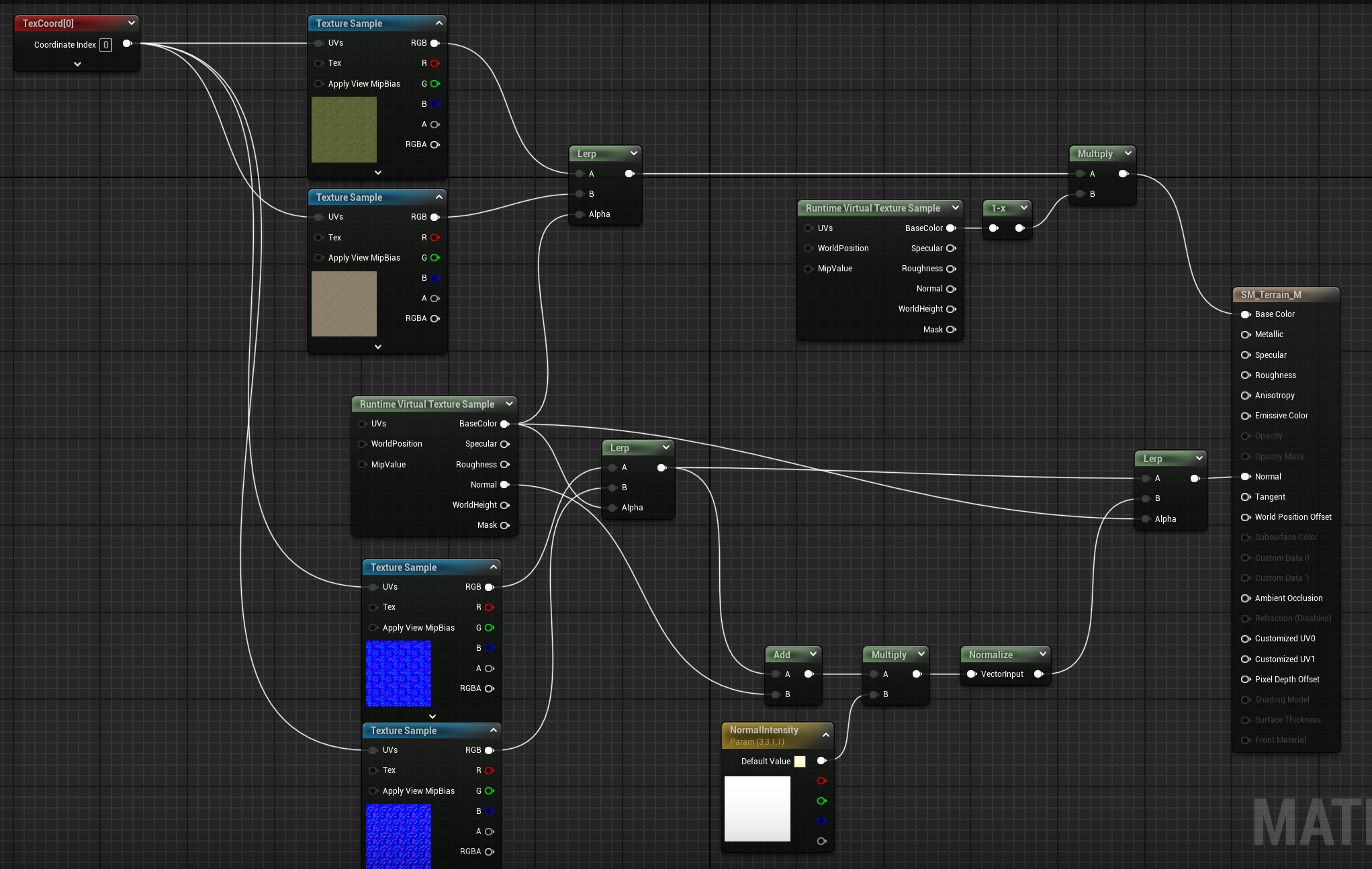Click the Roughness pin on SM_Terrain_M node

click(x=1246, y=375)
